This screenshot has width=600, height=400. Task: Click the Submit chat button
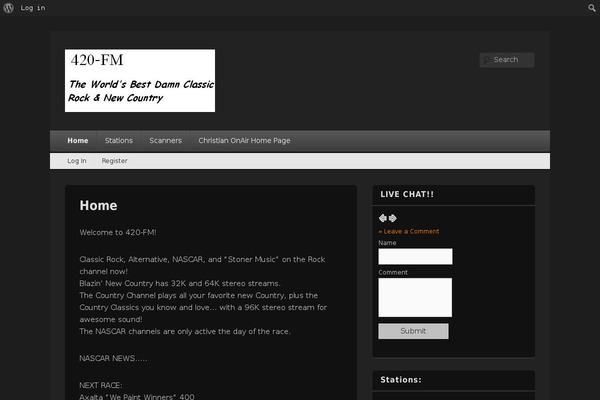[x=413, y=331]
